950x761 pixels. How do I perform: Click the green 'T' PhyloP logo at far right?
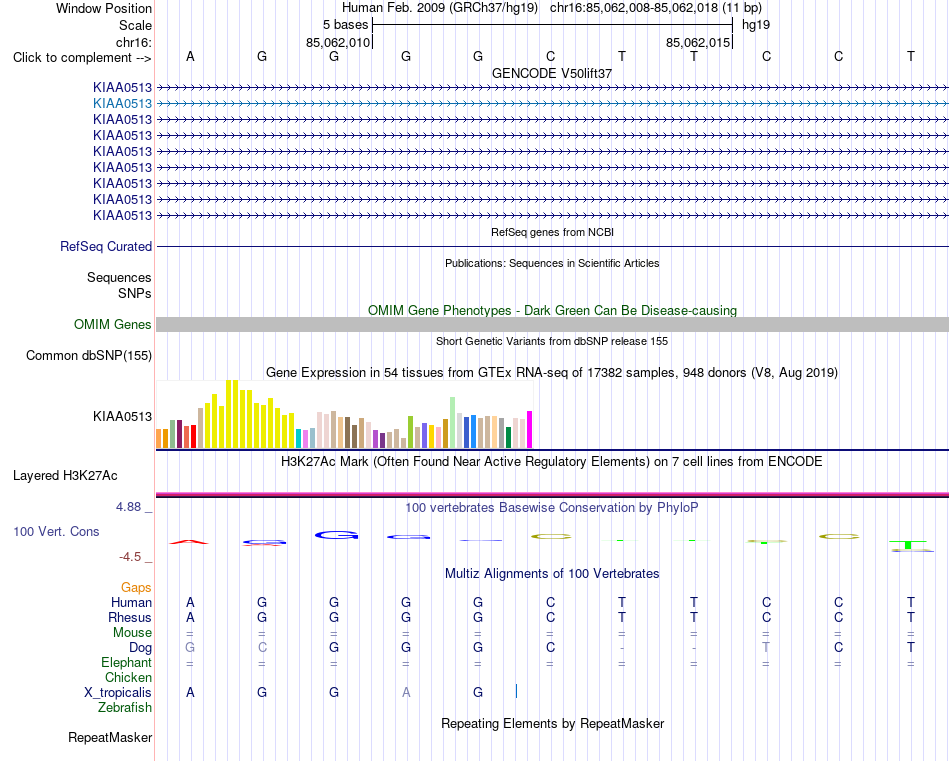click(x=908, y=545)
